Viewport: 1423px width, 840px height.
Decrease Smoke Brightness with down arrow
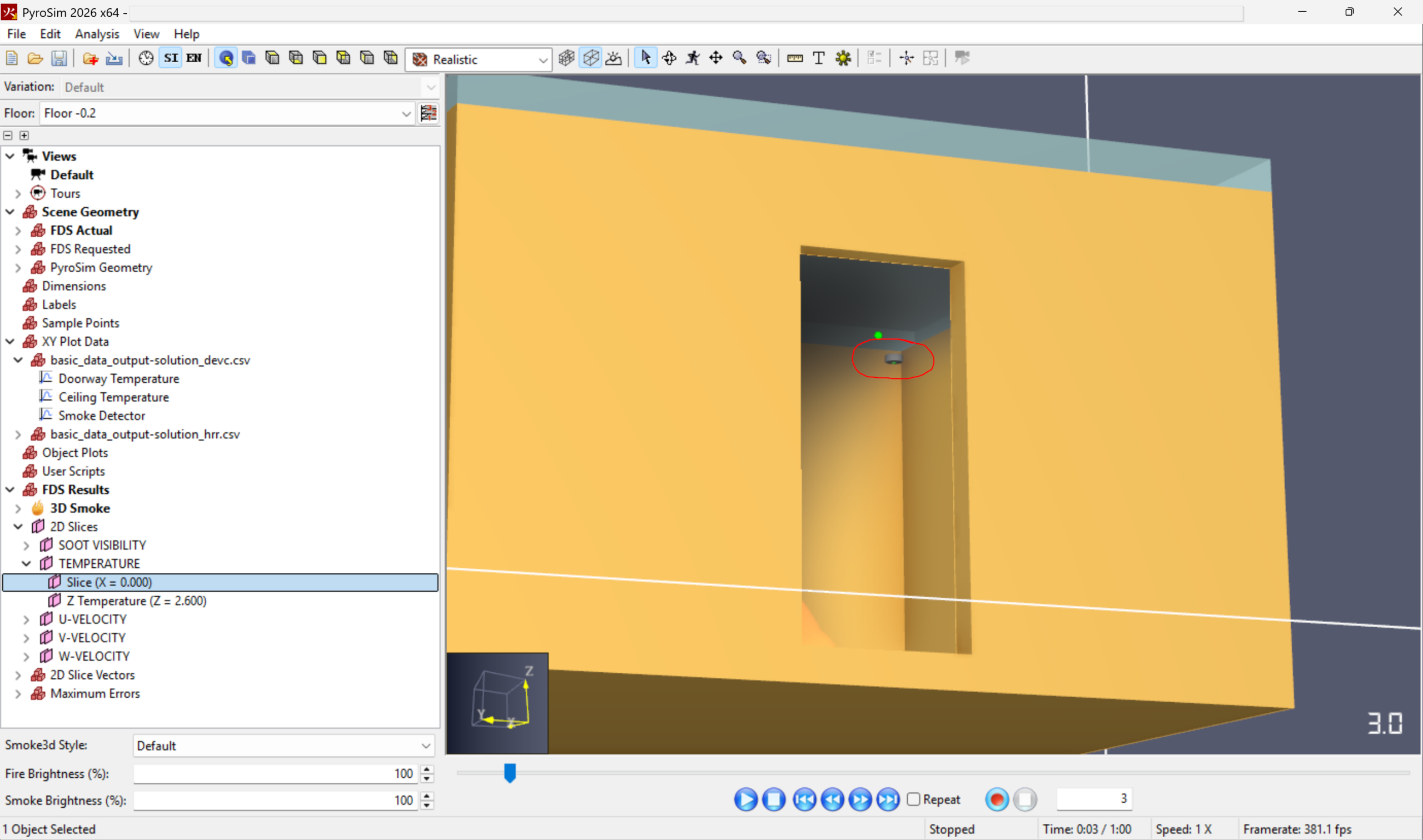click(x=427, y=806)
